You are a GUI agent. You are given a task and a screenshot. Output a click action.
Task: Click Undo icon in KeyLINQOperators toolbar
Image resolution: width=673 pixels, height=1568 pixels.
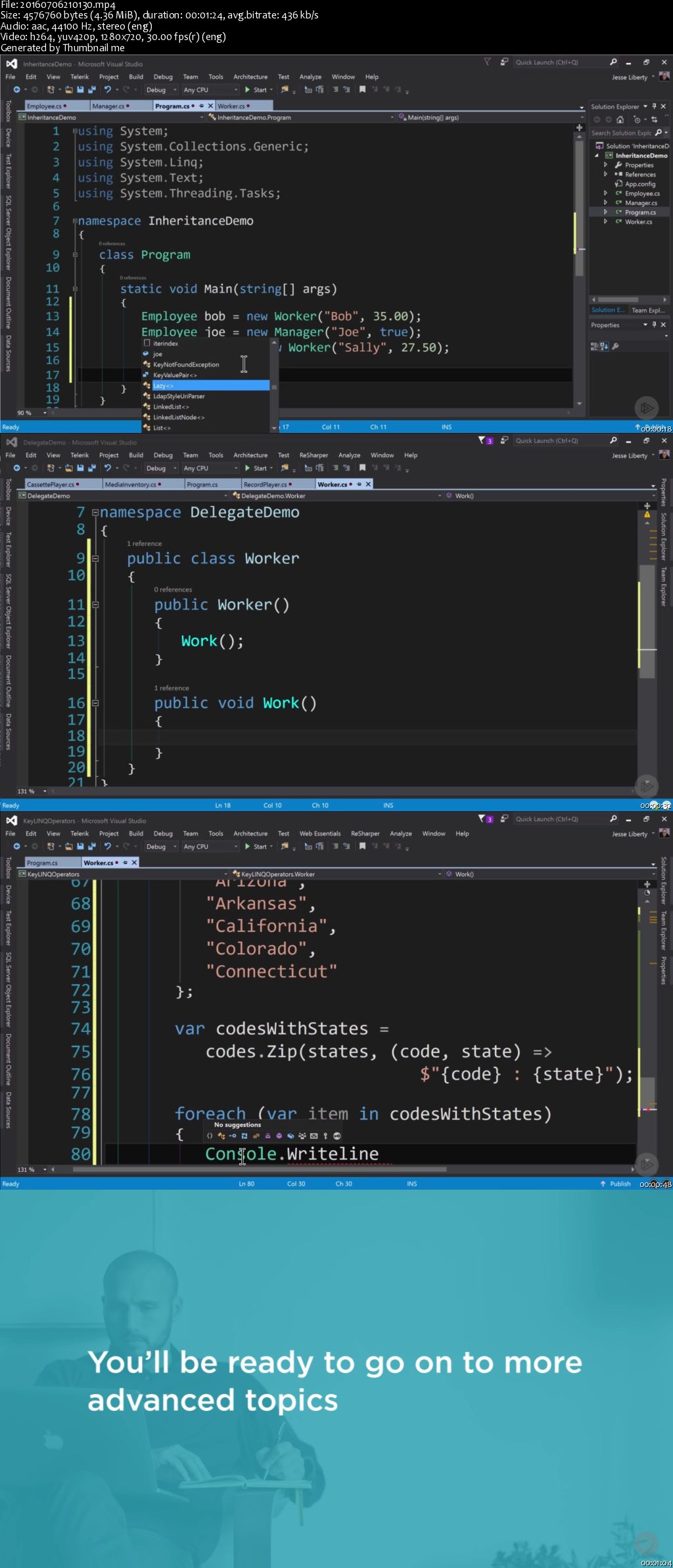click(107, 847)
